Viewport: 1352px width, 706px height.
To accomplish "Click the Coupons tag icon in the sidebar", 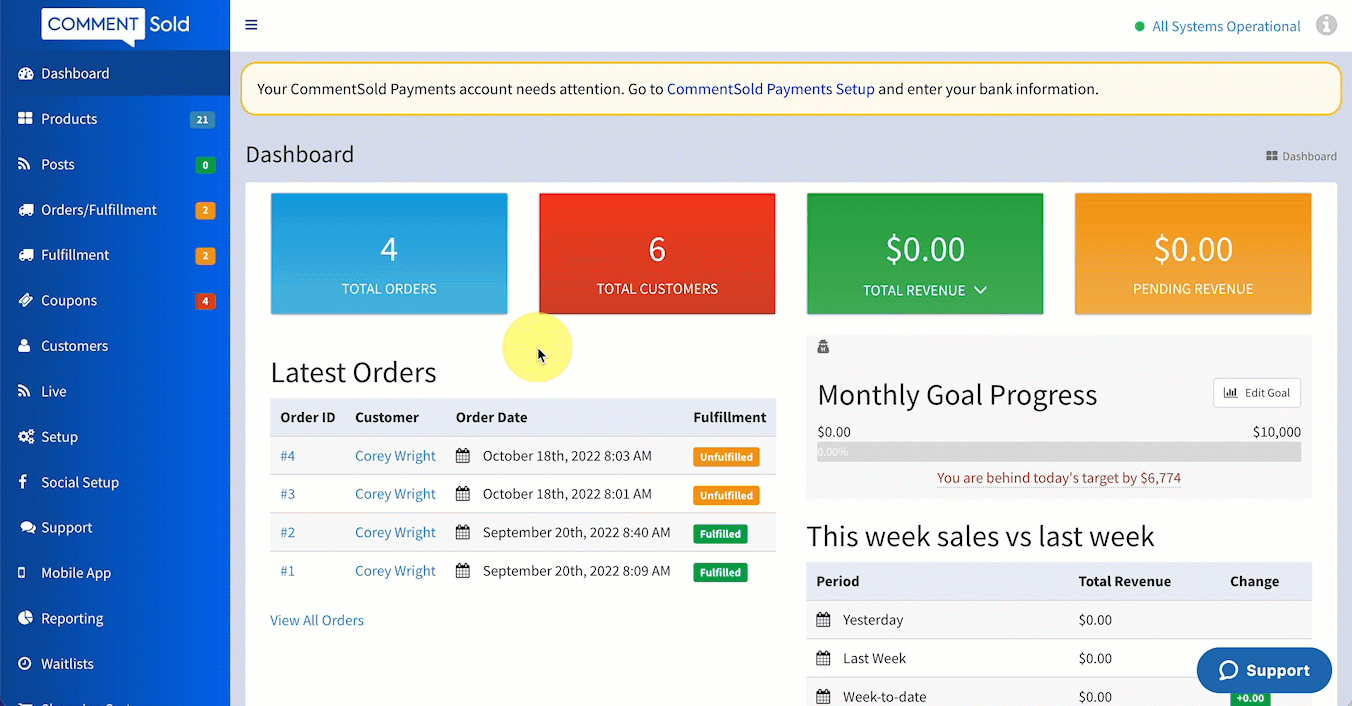I will 25,301.
